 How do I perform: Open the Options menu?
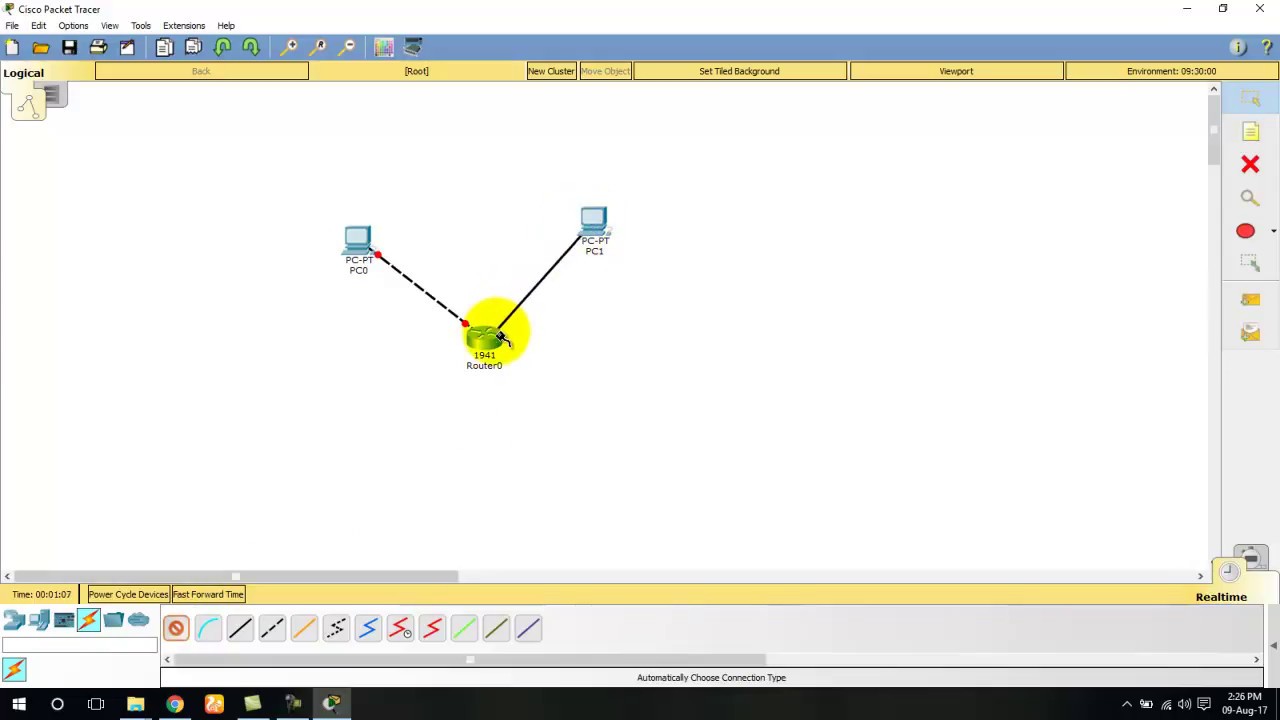[x=73, y=26]
